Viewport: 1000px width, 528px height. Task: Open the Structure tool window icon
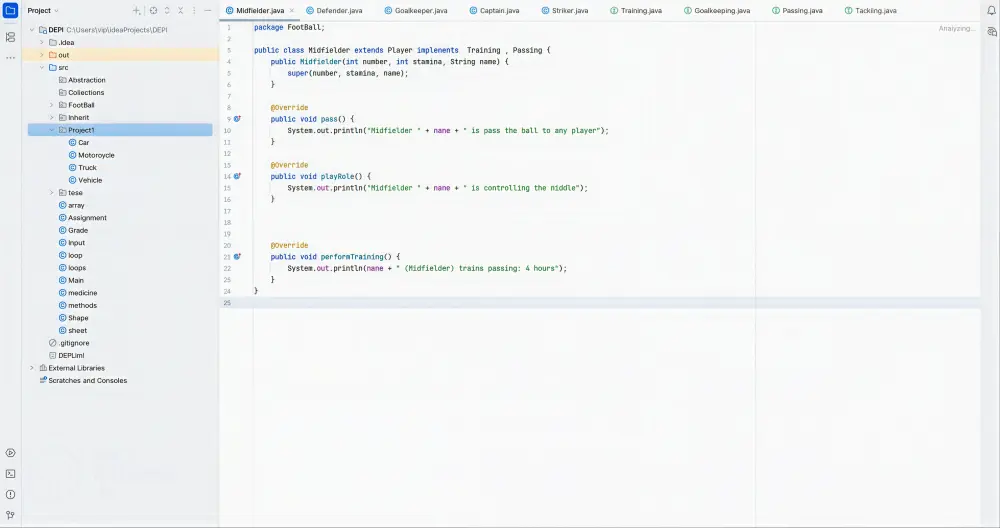10,37
